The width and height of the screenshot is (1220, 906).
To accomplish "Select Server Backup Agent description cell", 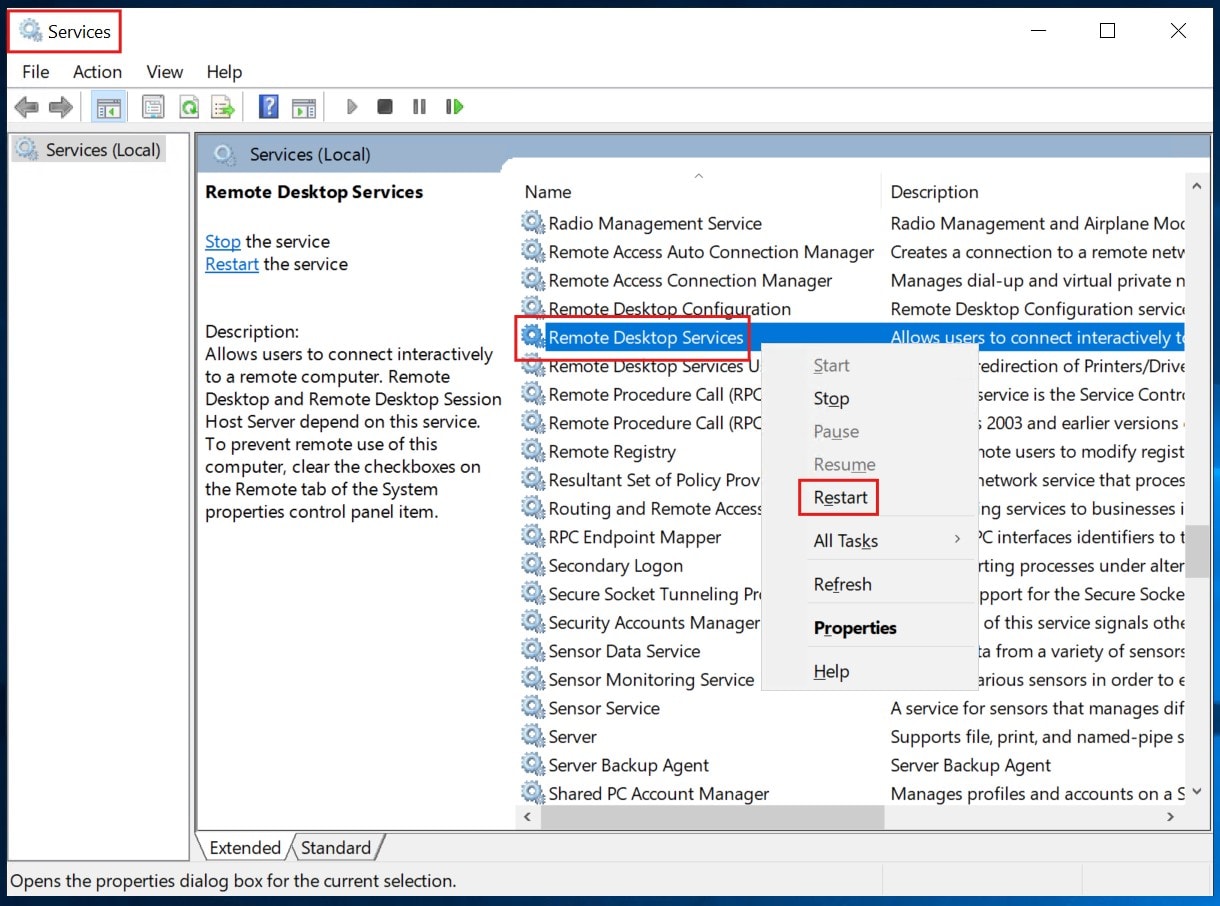I will click(x=971, y=765).
